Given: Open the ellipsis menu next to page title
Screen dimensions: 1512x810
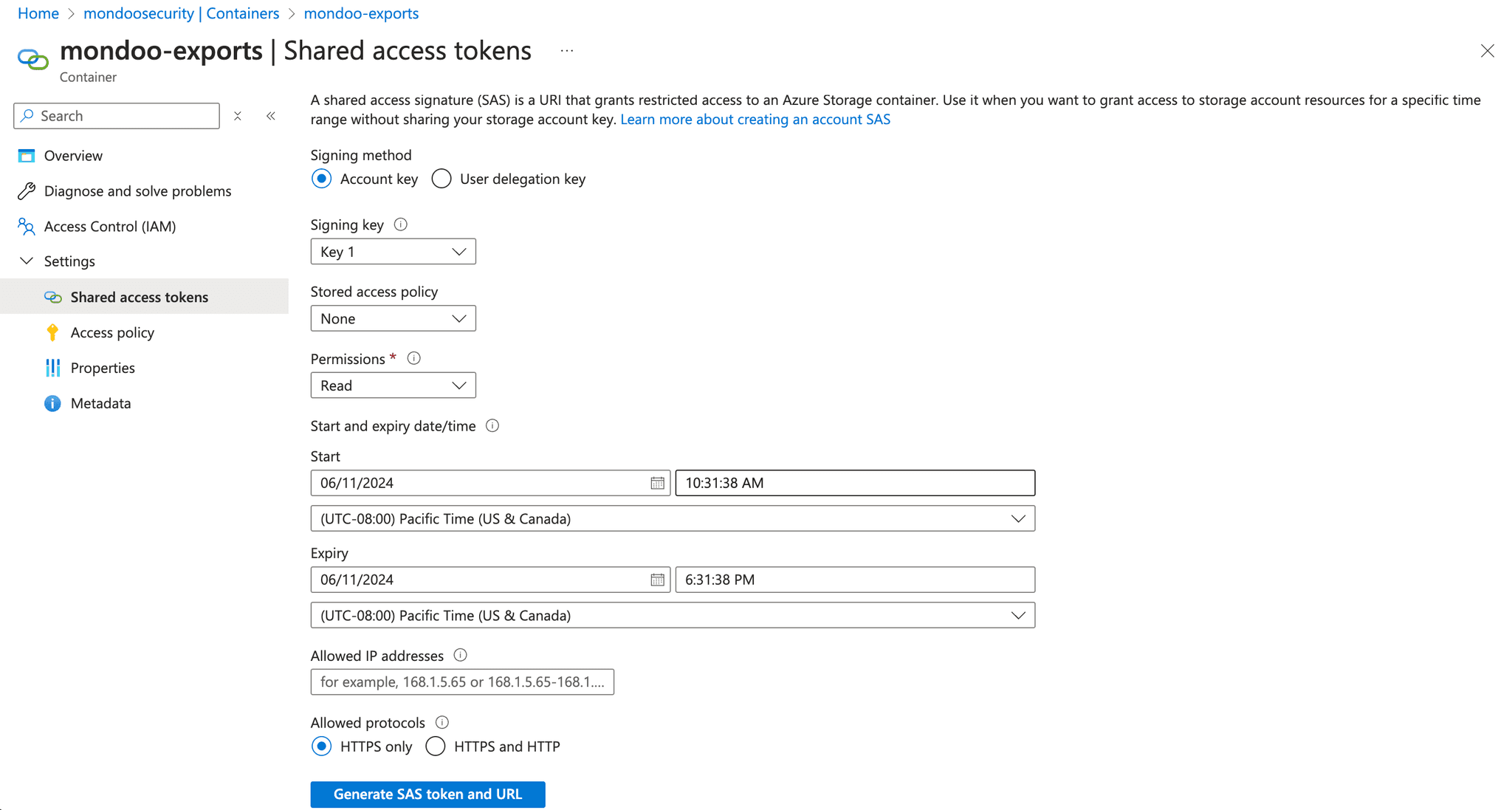Looking at the screenshot, I should click(x=566, y=50).
